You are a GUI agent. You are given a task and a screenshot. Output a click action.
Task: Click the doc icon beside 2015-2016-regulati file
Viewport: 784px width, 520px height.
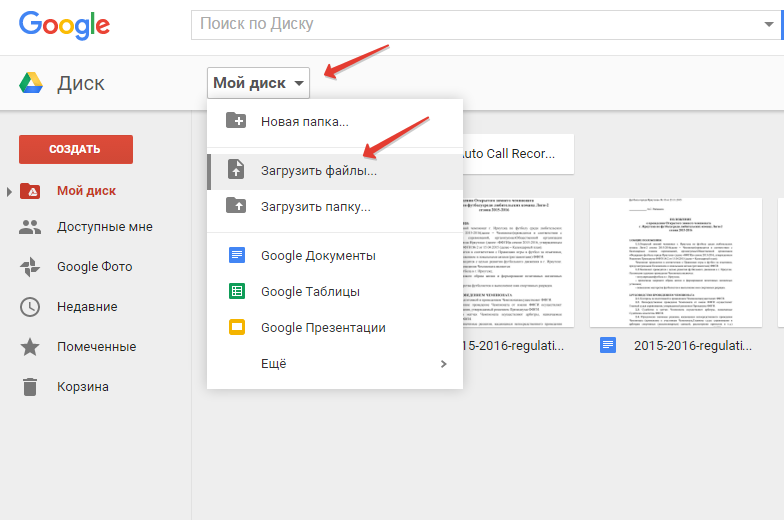pos(608,345)
